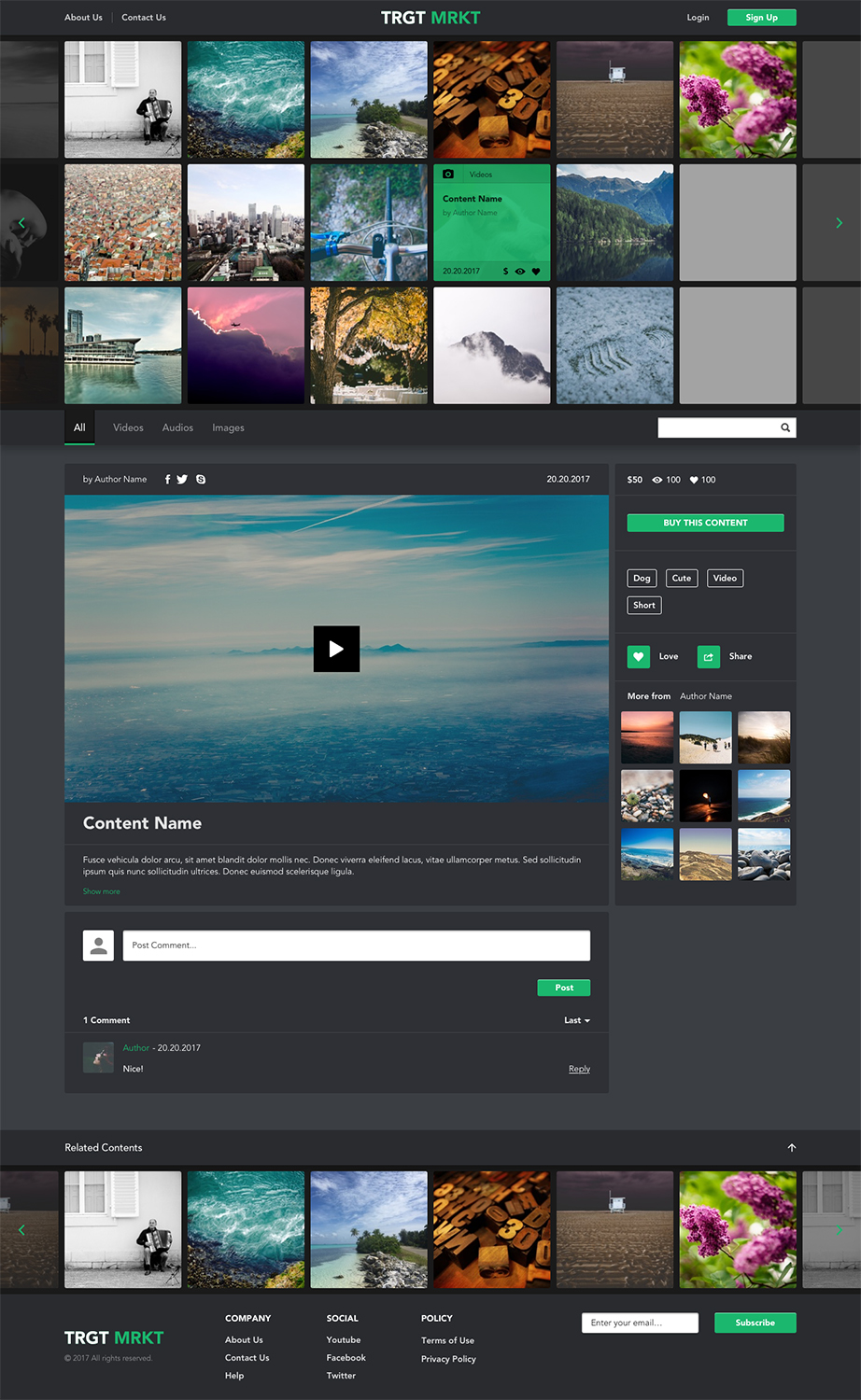861x1400 pixels.
Task: Switch to the Audios tab
Action: coord(177,427)
